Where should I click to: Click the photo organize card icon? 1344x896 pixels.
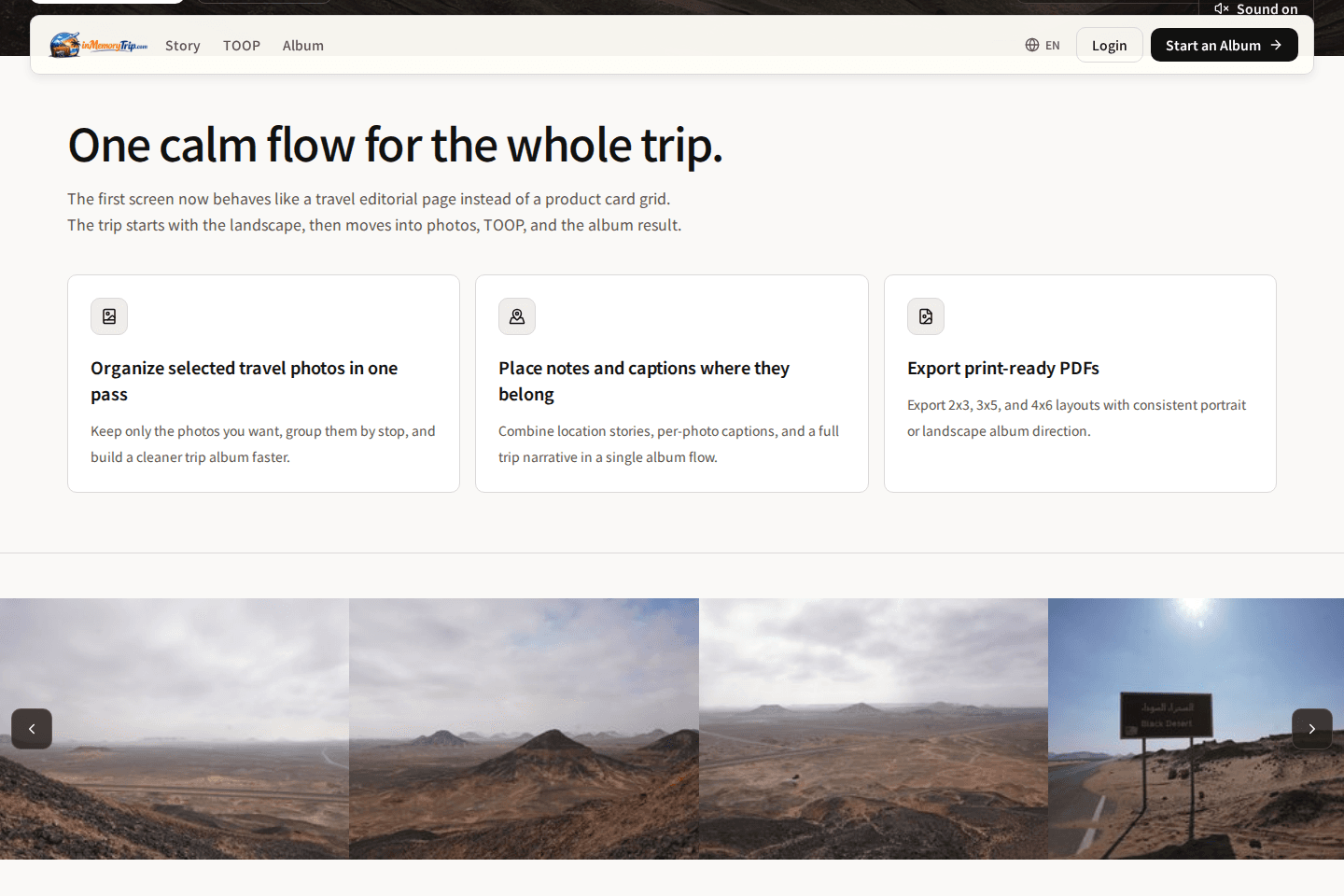(x=109, y=316)
